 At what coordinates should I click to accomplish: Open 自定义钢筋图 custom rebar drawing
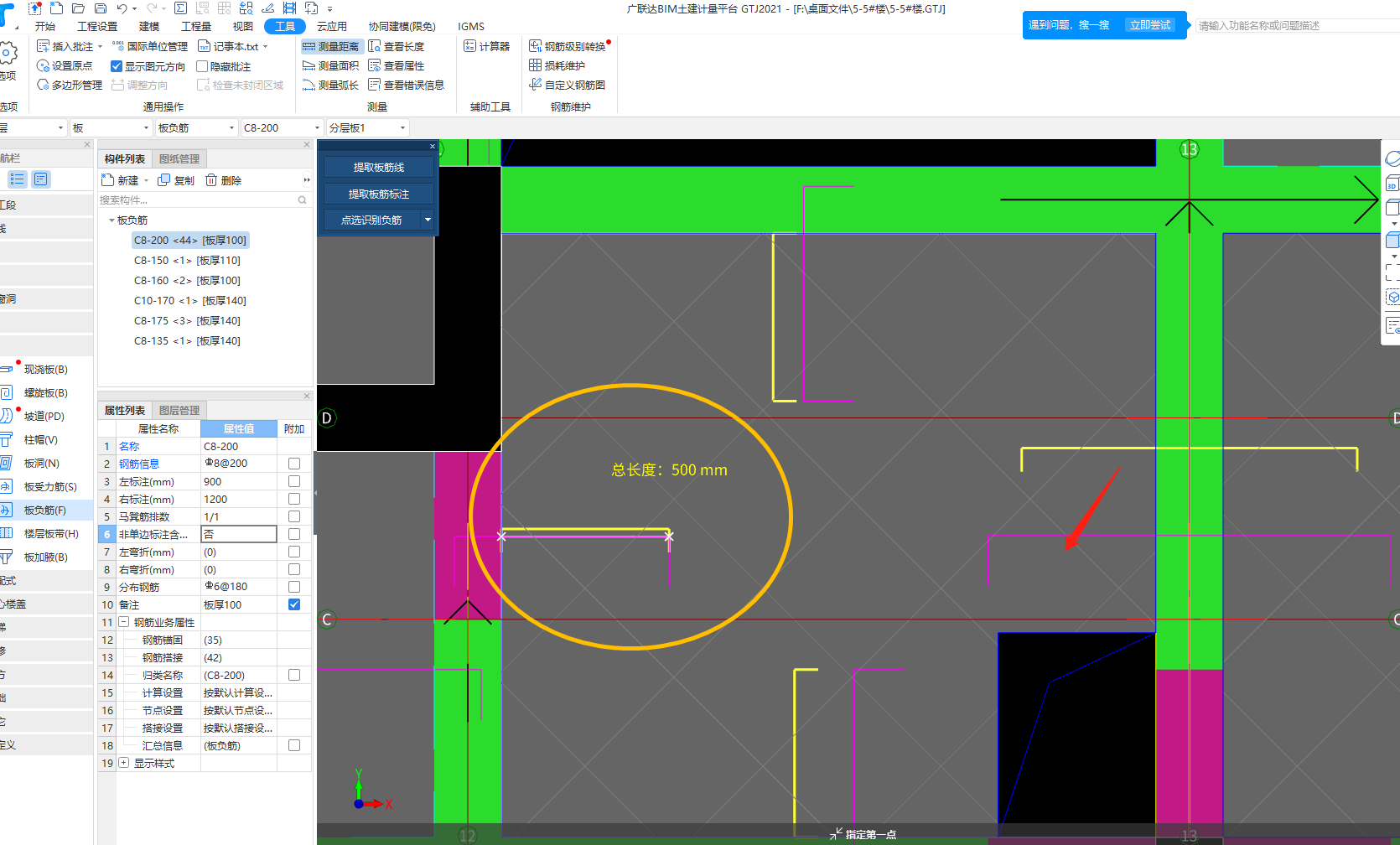click(568, 85)
